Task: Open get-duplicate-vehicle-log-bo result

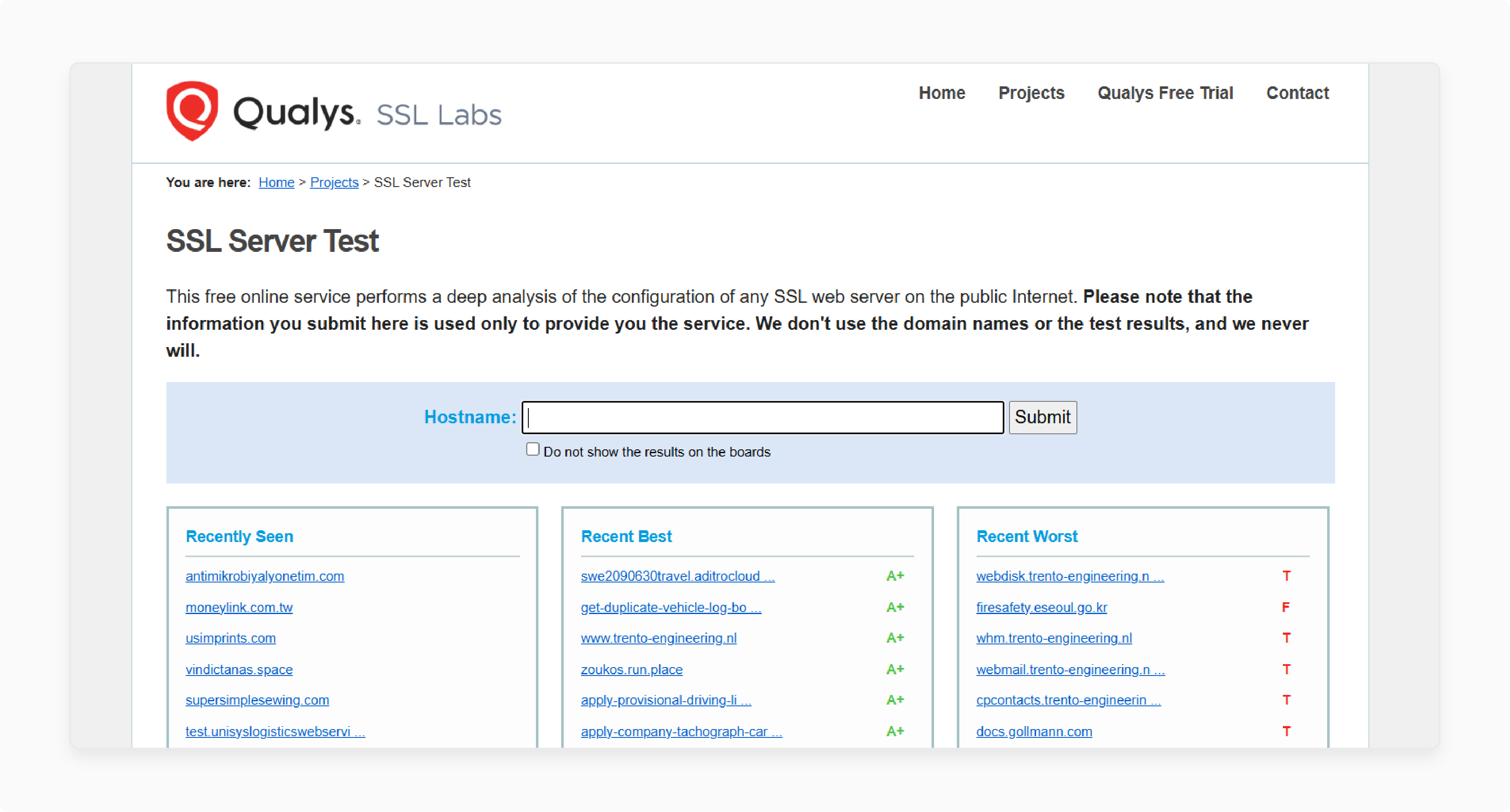Action: pyautogui.click(x=671, y=607)
